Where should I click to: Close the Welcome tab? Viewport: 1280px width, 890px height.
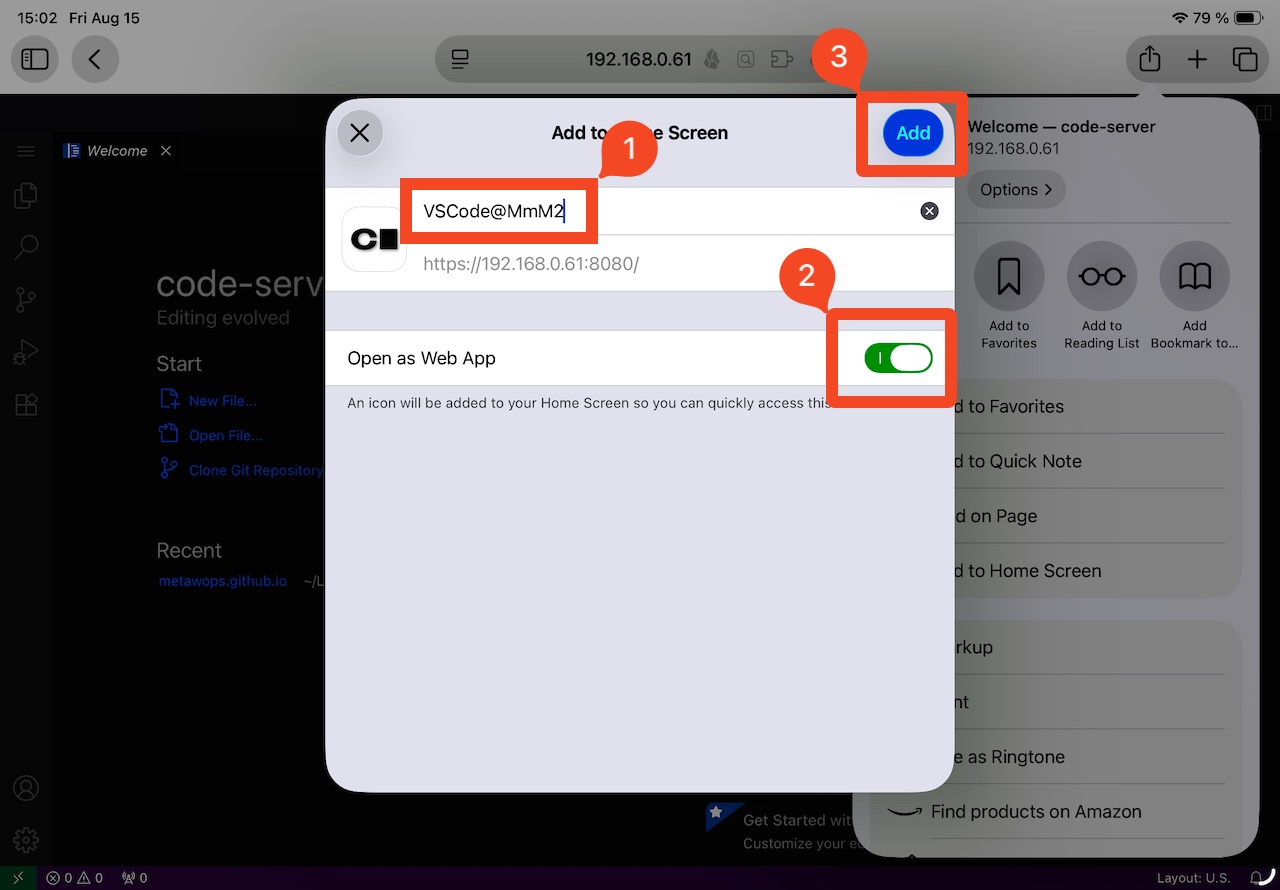[x=166, y=151]
